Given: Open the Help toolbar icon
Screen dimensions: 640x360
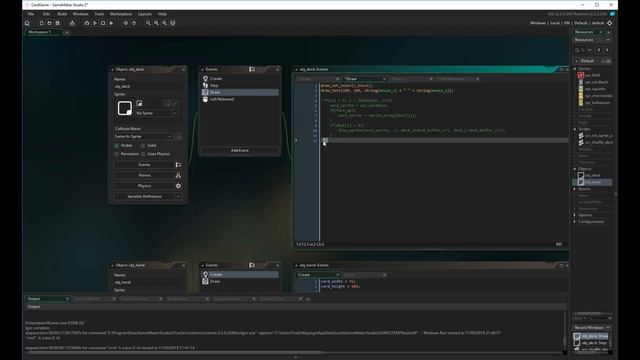Looking at the screenshot, I should [x=134, y=23].
